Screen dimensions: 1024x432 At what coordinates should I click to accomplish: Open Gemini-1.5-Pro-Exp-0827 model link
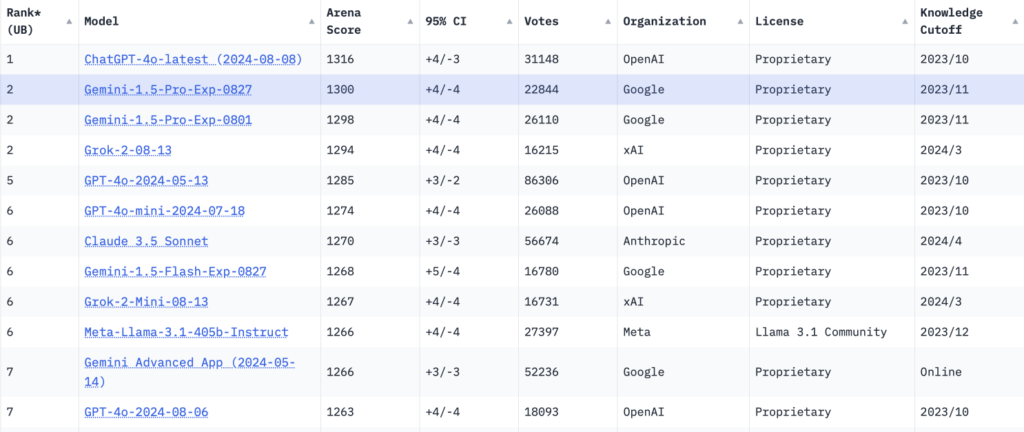[x=168, y=89]
